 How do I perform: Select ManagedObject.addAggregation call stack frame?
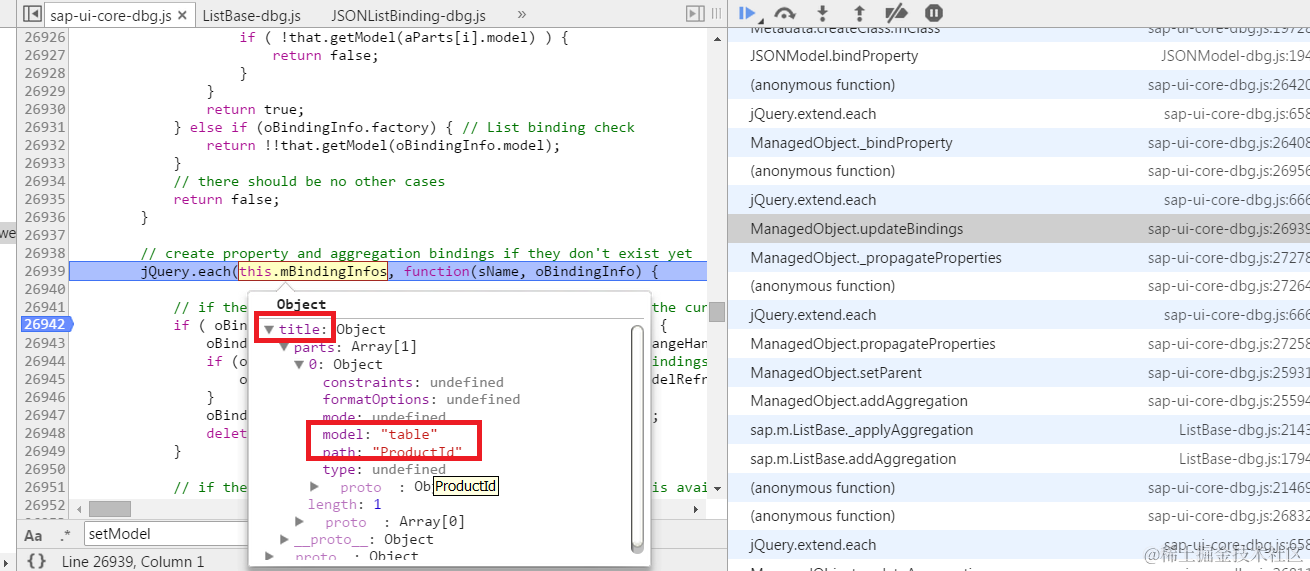click(x=1019, y=401)
